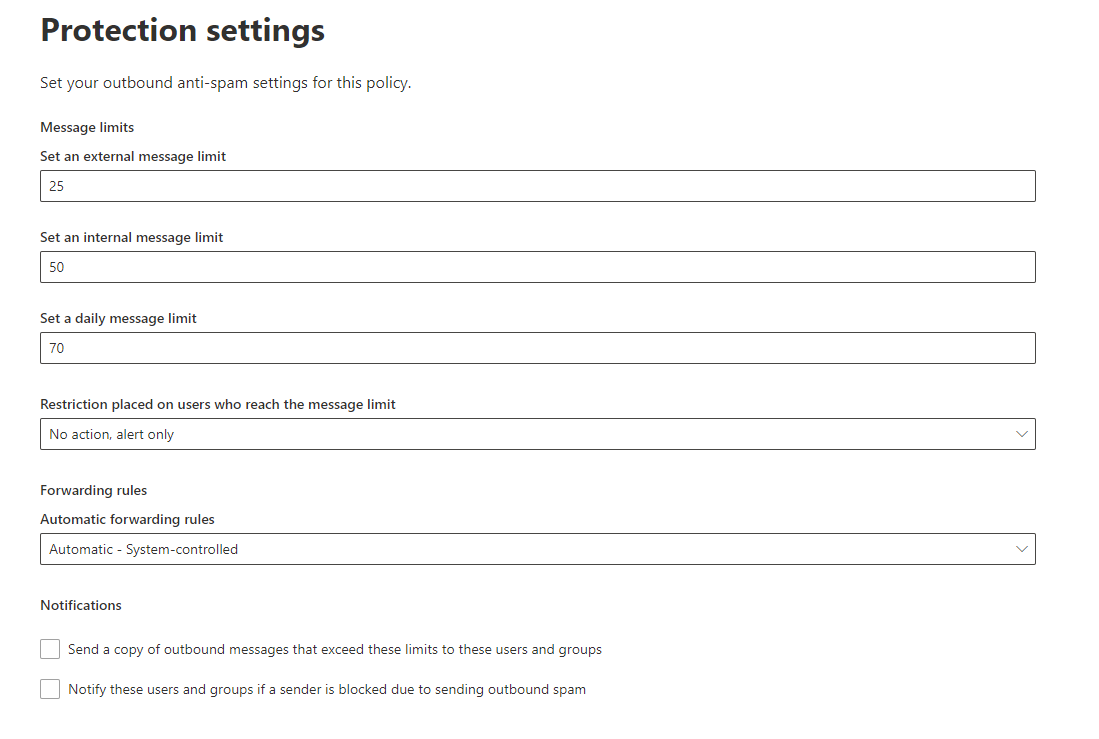1099x739 pixels.
Task: Expand the Automatic forwarding rules dropdown
Action: 537,549
